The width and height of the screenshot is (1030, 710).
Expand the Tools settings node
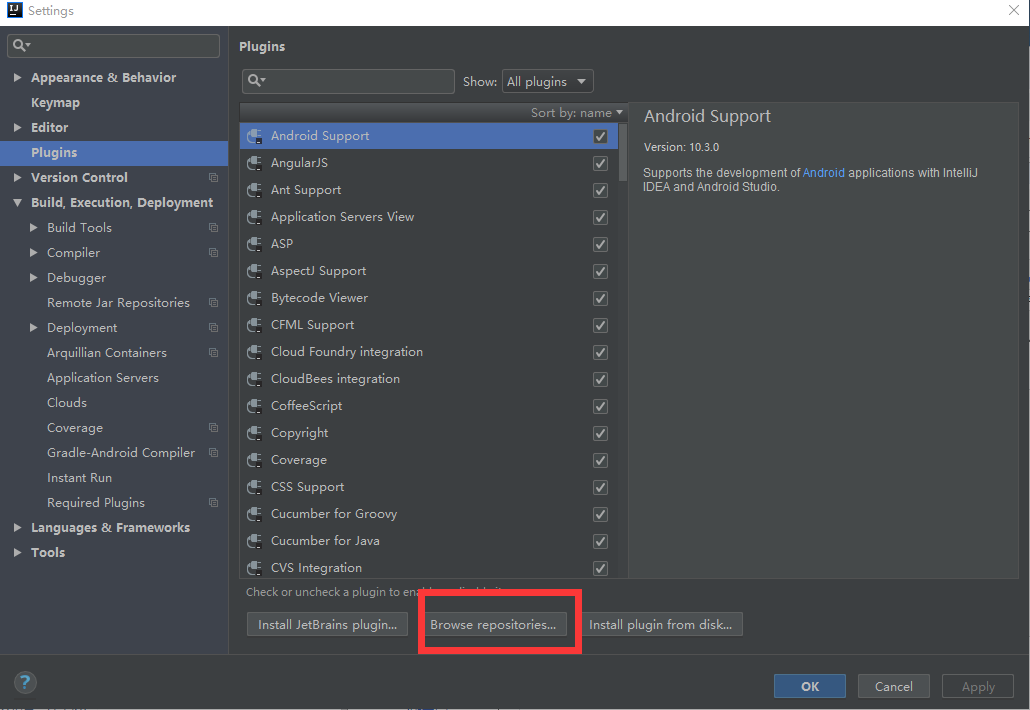(18, 552)
